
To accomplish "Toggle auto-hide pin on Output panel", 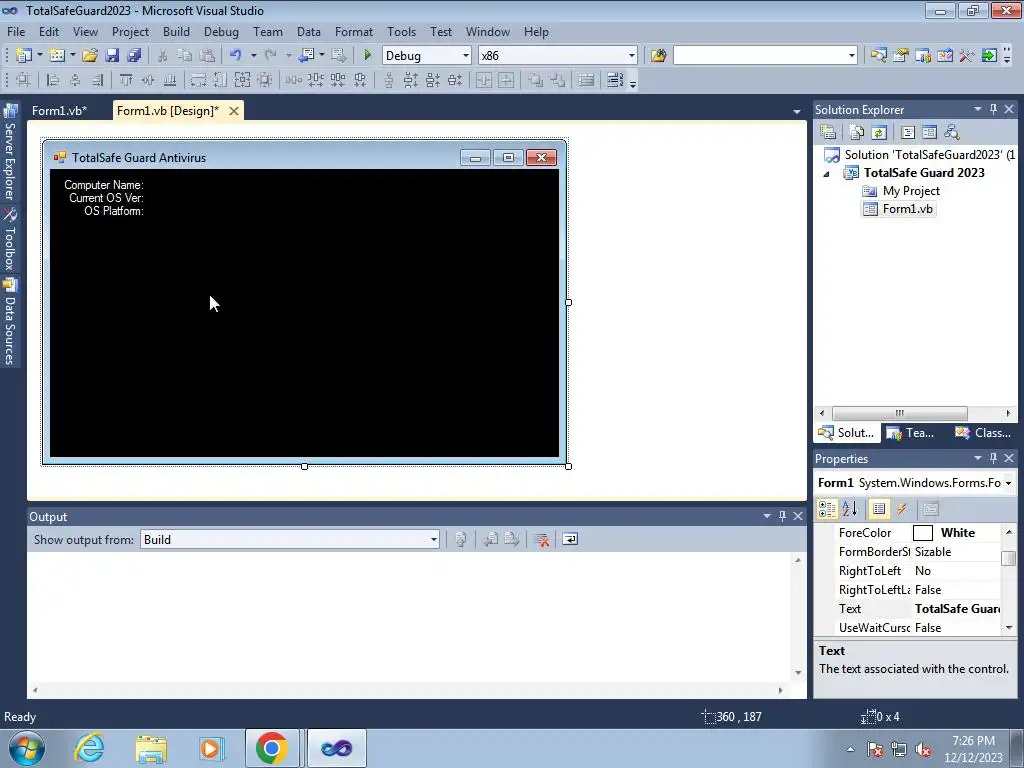I will [x=782, y=516].
